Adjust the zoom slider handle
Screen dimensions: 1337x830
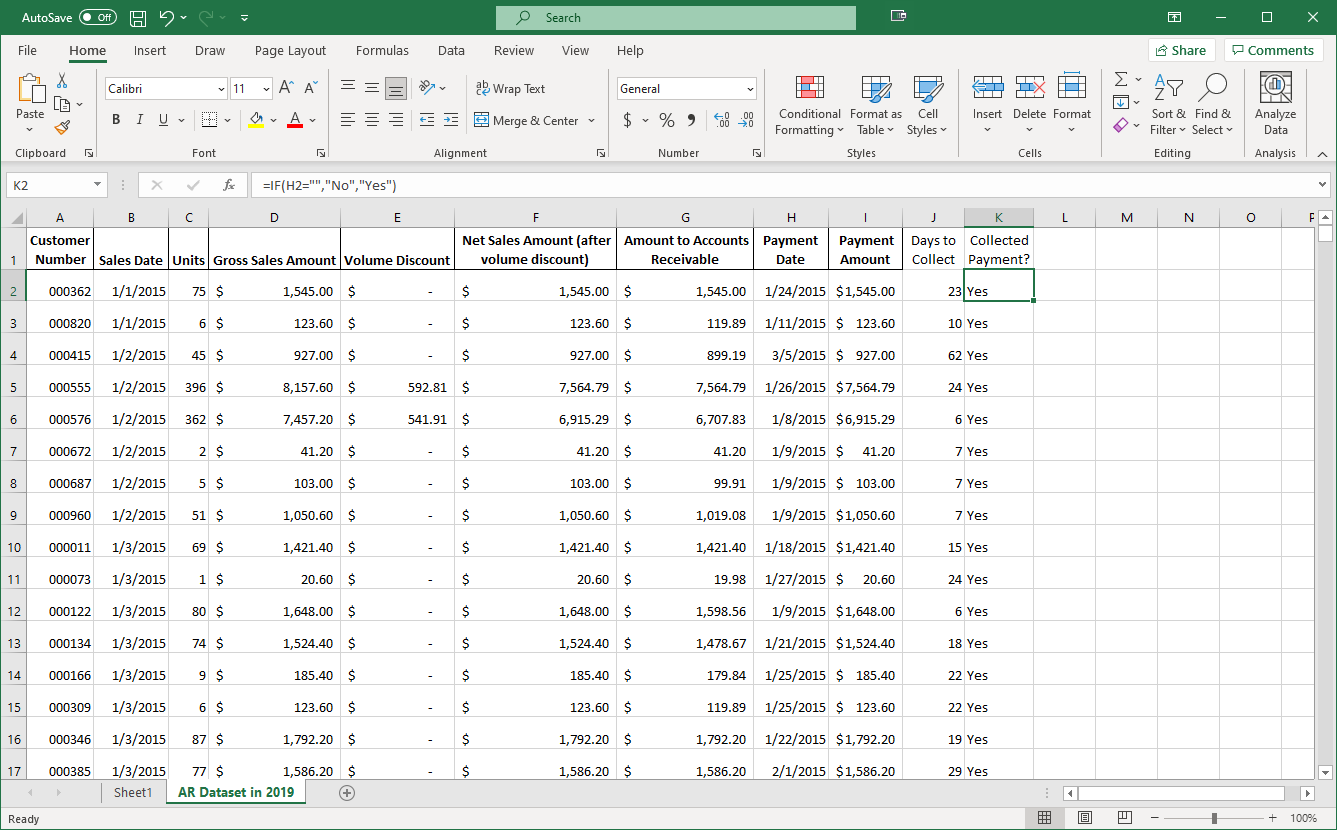point(1214,818)
